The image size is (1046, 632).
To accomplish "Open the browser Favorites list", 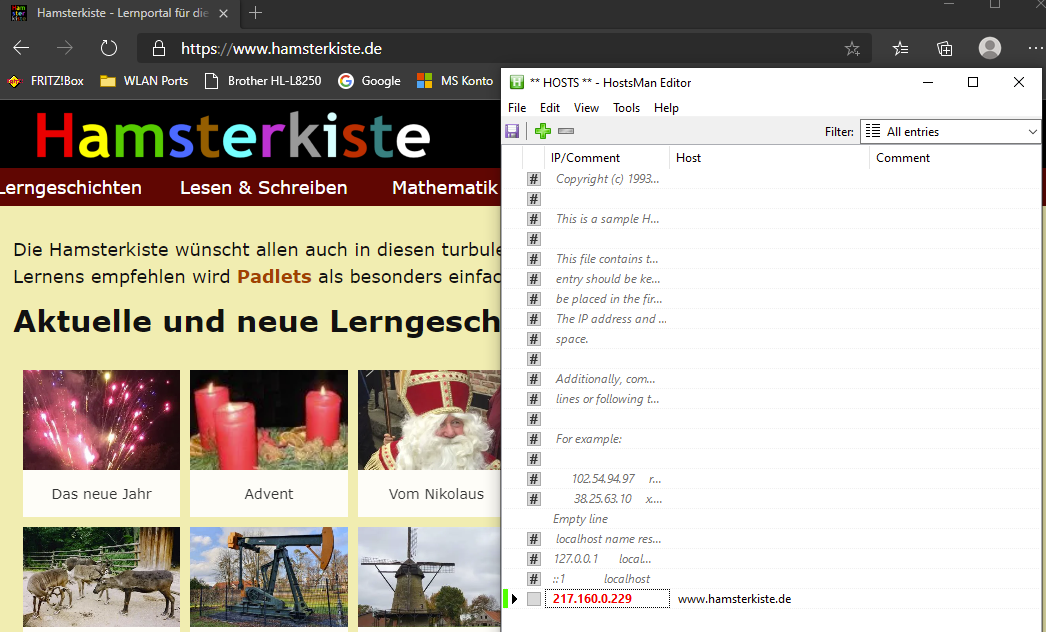I will pos(901,49).
